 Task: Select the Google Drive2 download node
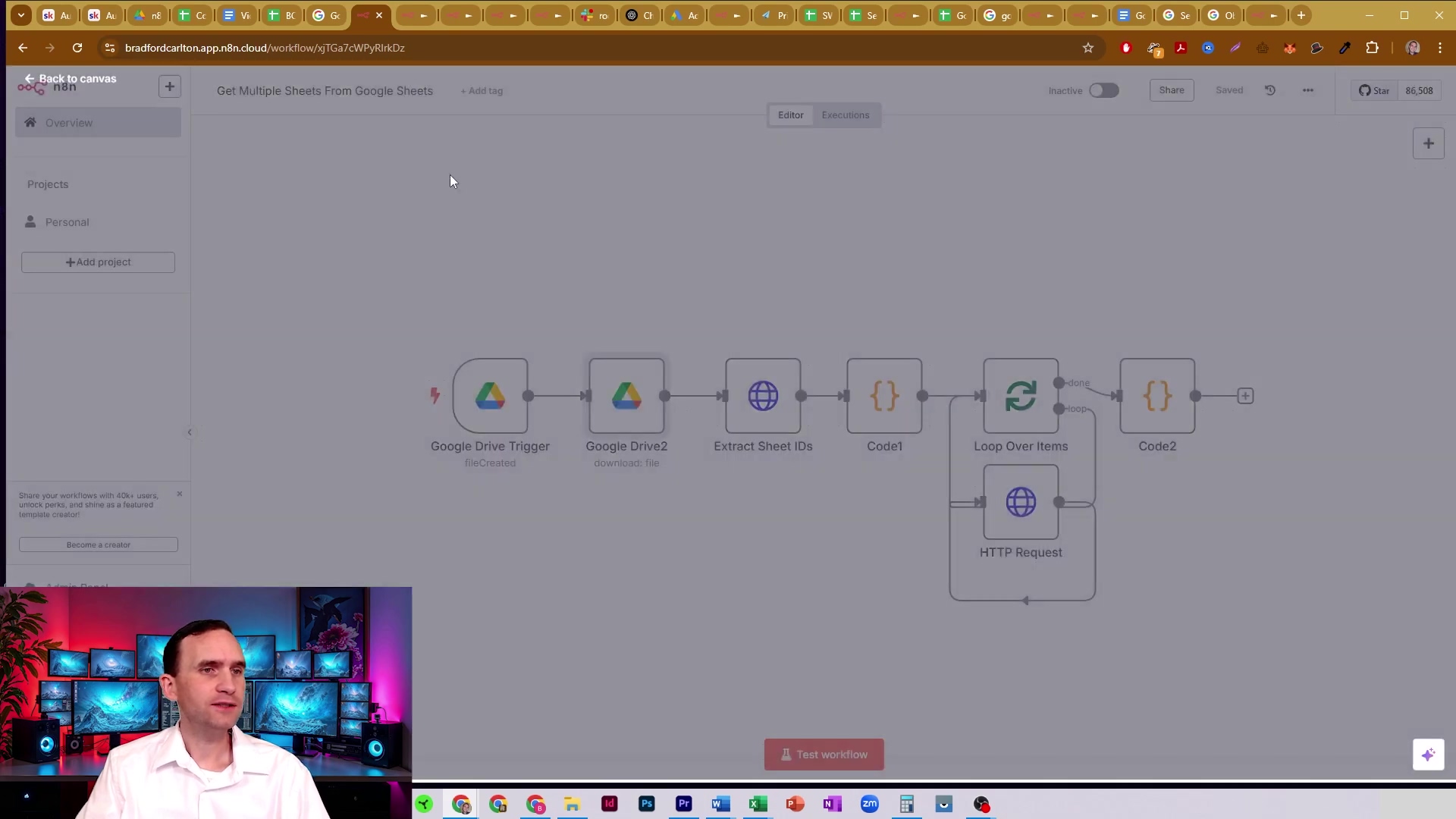[626, 396]
